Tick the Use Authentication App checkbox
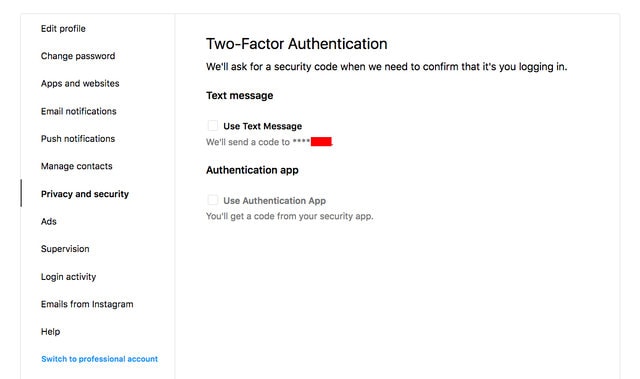This screenshot has height=379, width=640. [x=213, y=200]
